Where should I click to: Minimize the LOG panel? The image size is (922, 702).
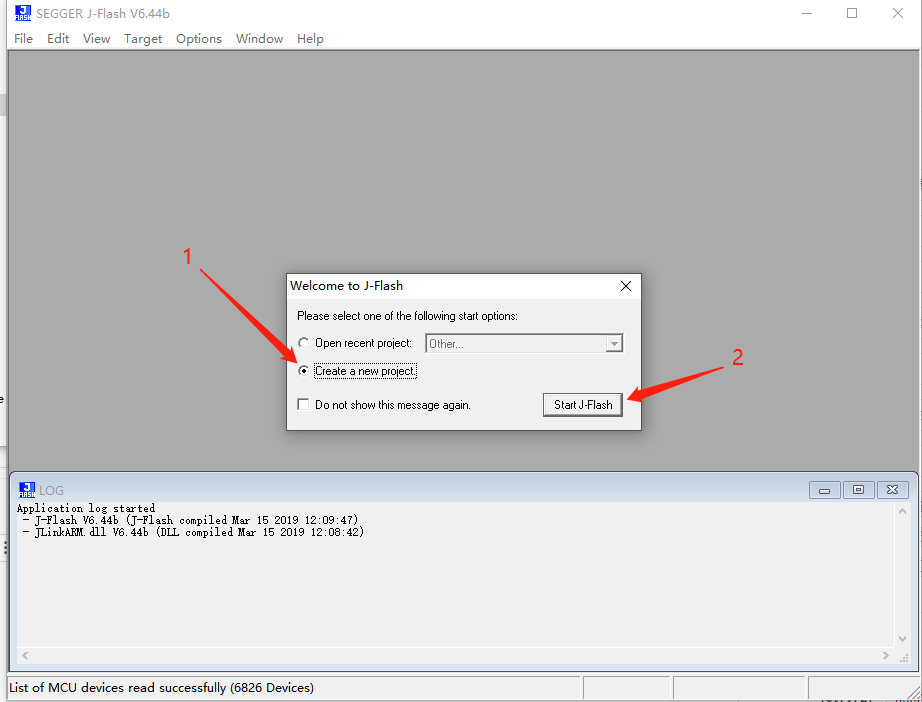point(824,490)
